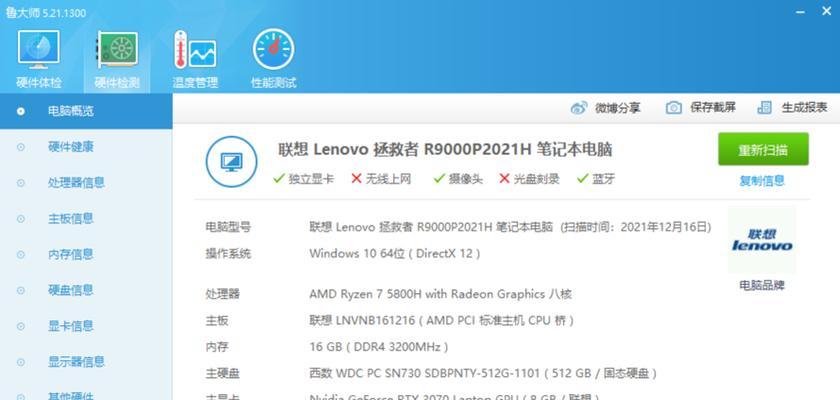Click the 鲁大师 5.21.1300 window title
This screenshot has width=840, height=400.
tap(46, 12)
